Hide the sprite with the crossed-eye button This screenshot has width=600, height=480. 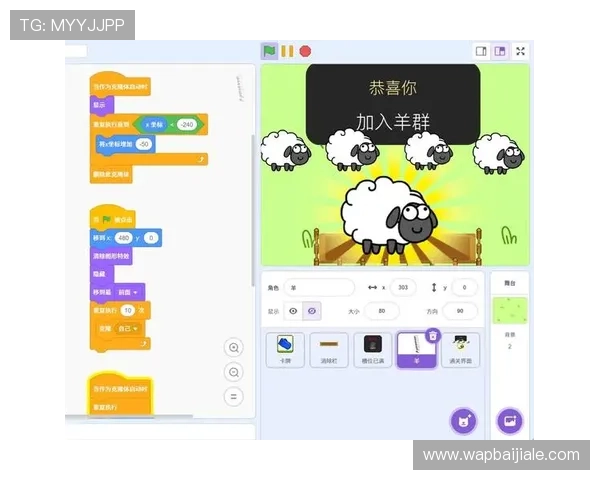pos(312,311)
